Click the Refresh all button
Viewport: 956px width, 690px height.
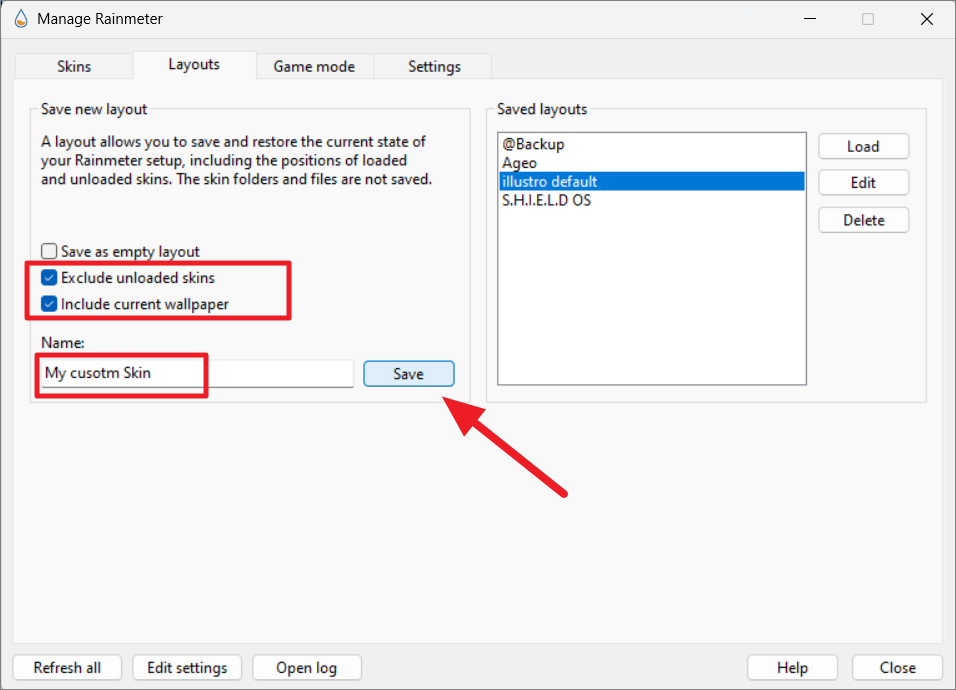(67, 667)
